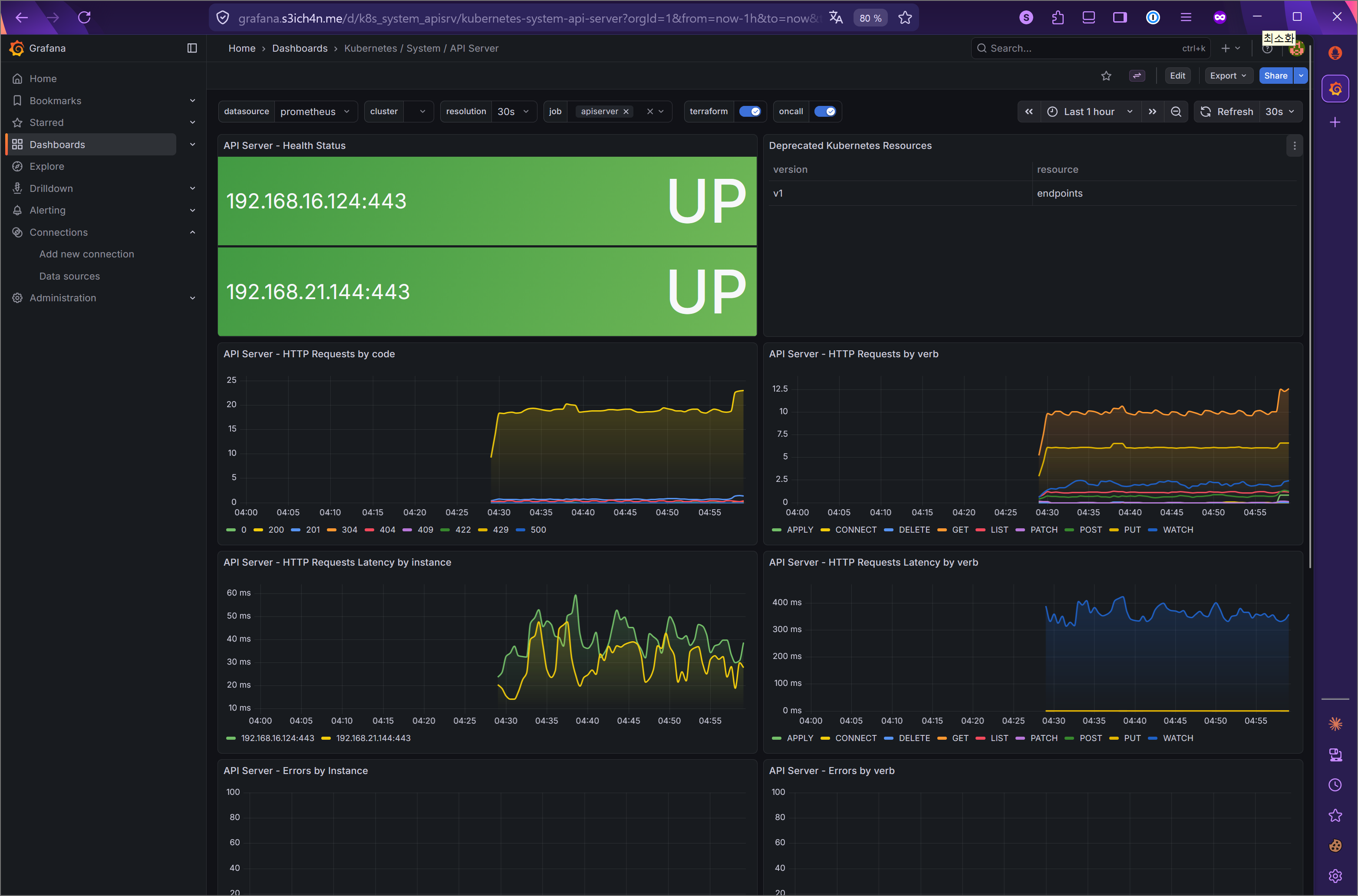The width and height of the screenshot is (1358, 896).
Task: Click the Search input field
Action: (1091, 48)
